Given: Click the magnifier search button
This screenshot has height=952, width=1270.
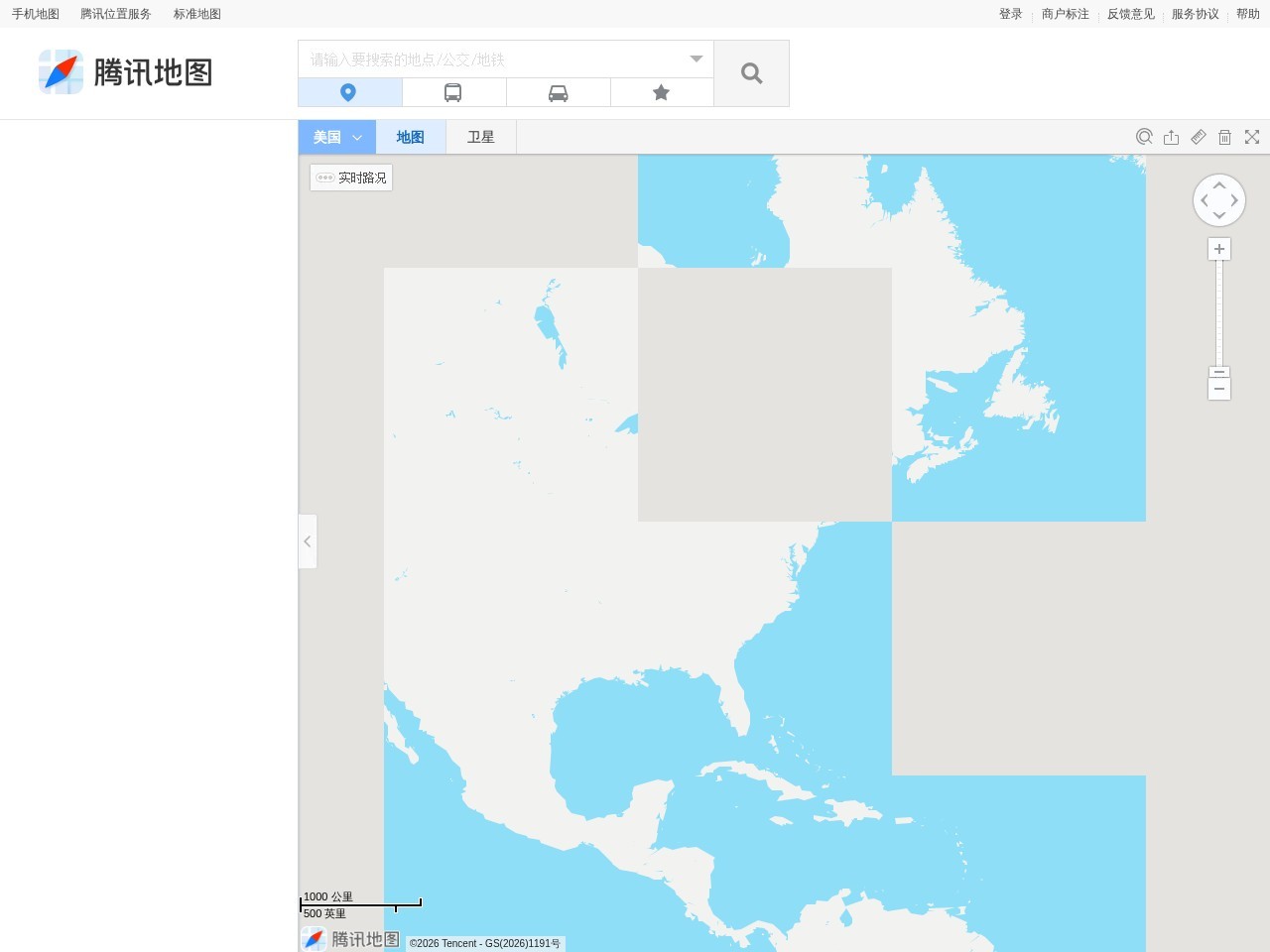Looking at the screenshot, I should [x=751, y=73].
